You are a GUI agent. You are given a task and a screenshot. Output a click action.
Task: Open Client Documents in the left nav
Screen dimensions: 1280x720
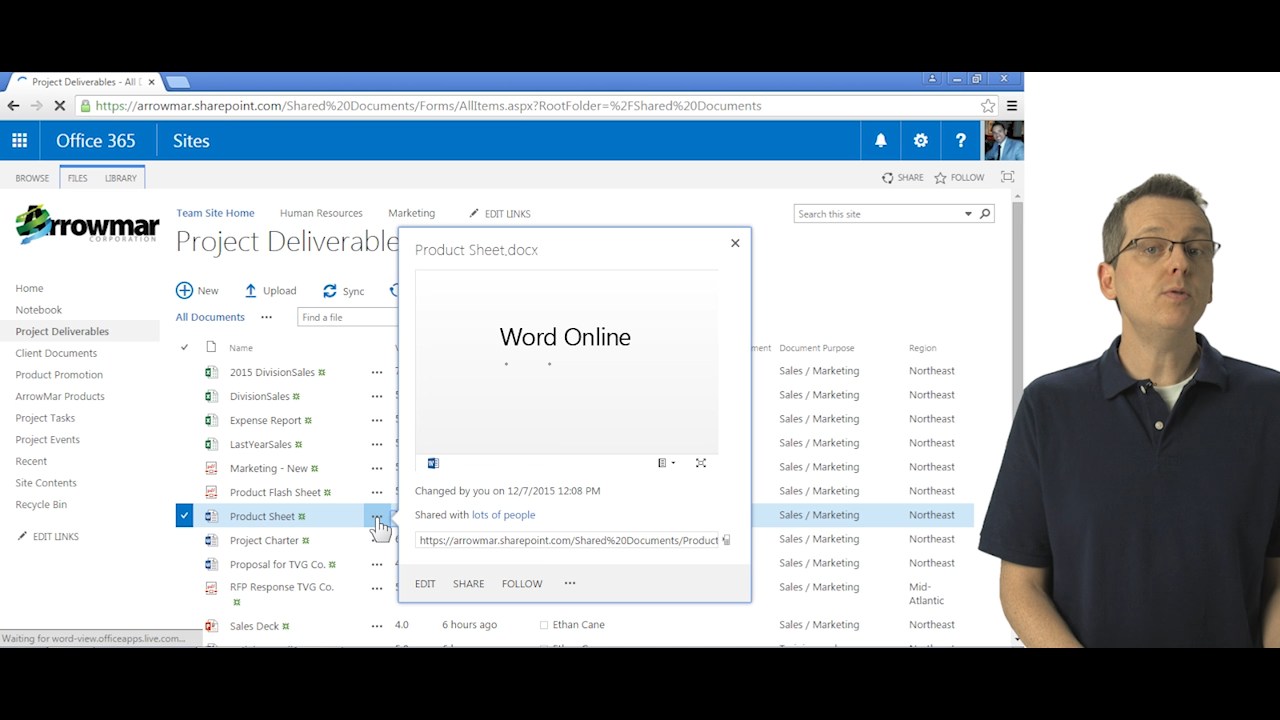pos(56,353)
